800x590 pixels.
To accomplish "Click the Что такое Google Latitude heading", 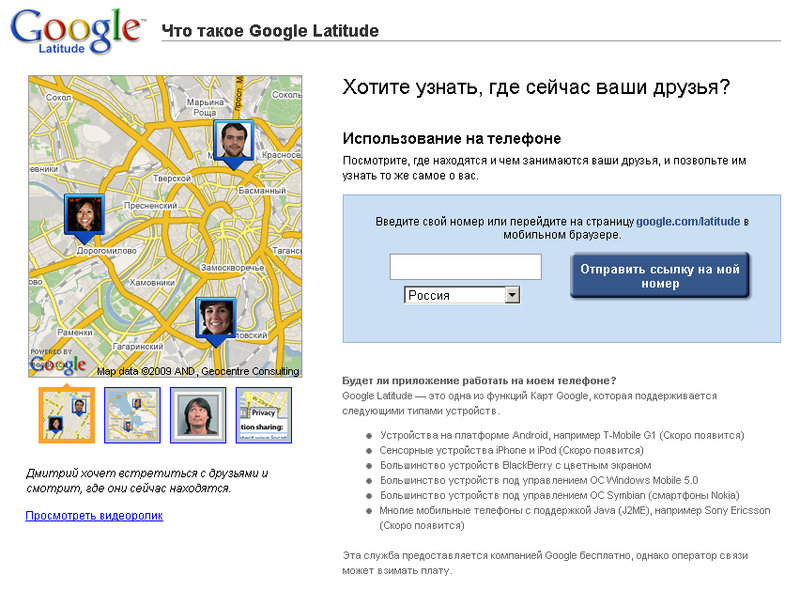I will point(270,31).
